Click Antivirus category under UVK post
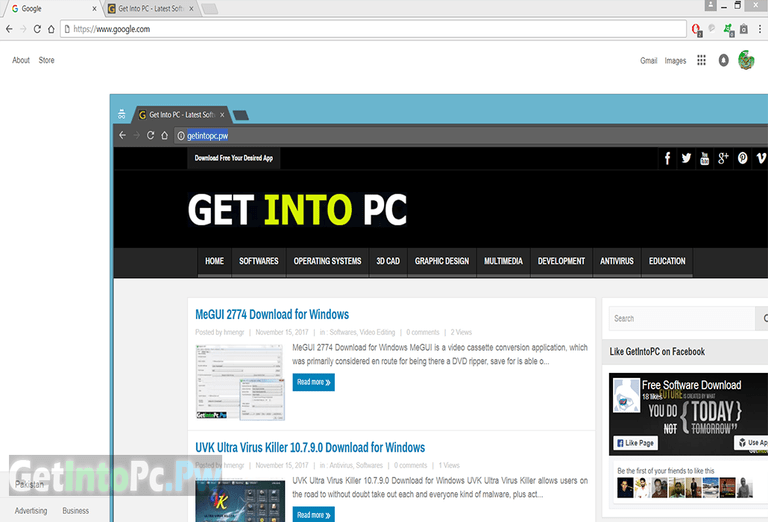The height and width of the screenshot is (522, 768). tap(341, 466)
